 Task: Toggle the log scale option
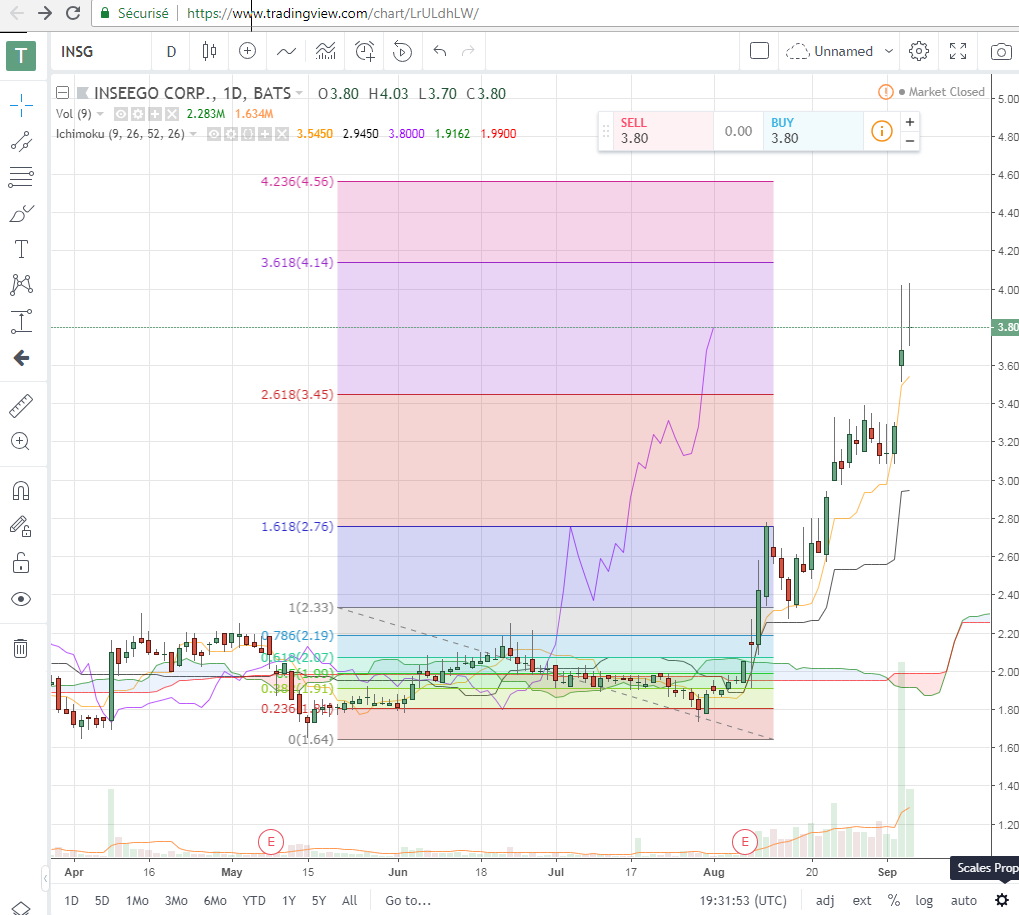(923, 901)
